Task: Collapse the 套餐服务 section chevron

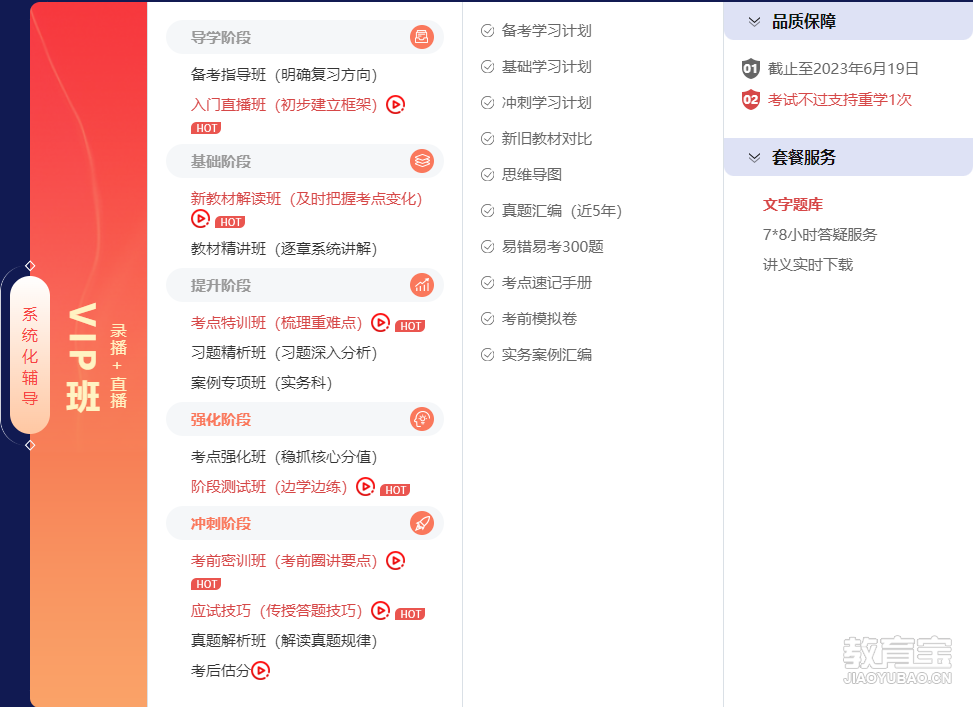Action: tap(754, 157)
